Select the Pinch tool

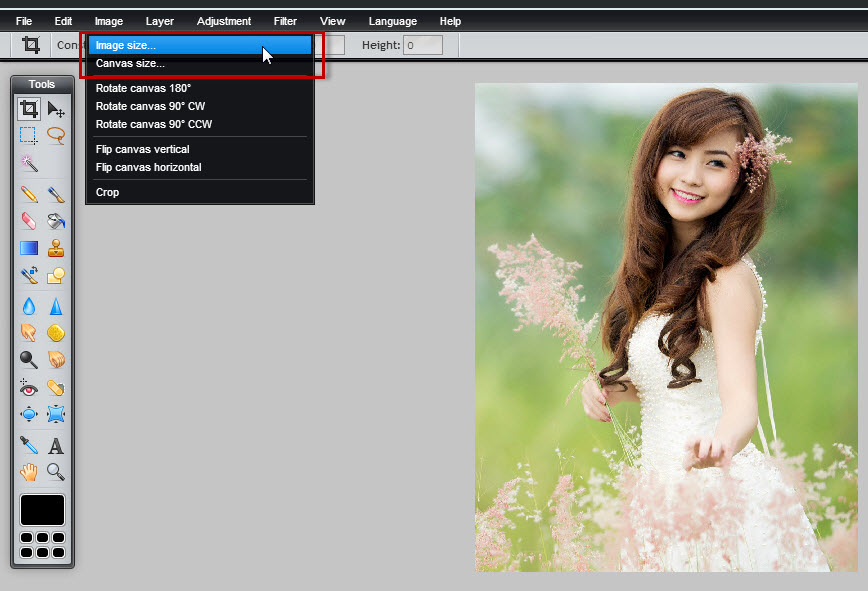click(55, 413)
